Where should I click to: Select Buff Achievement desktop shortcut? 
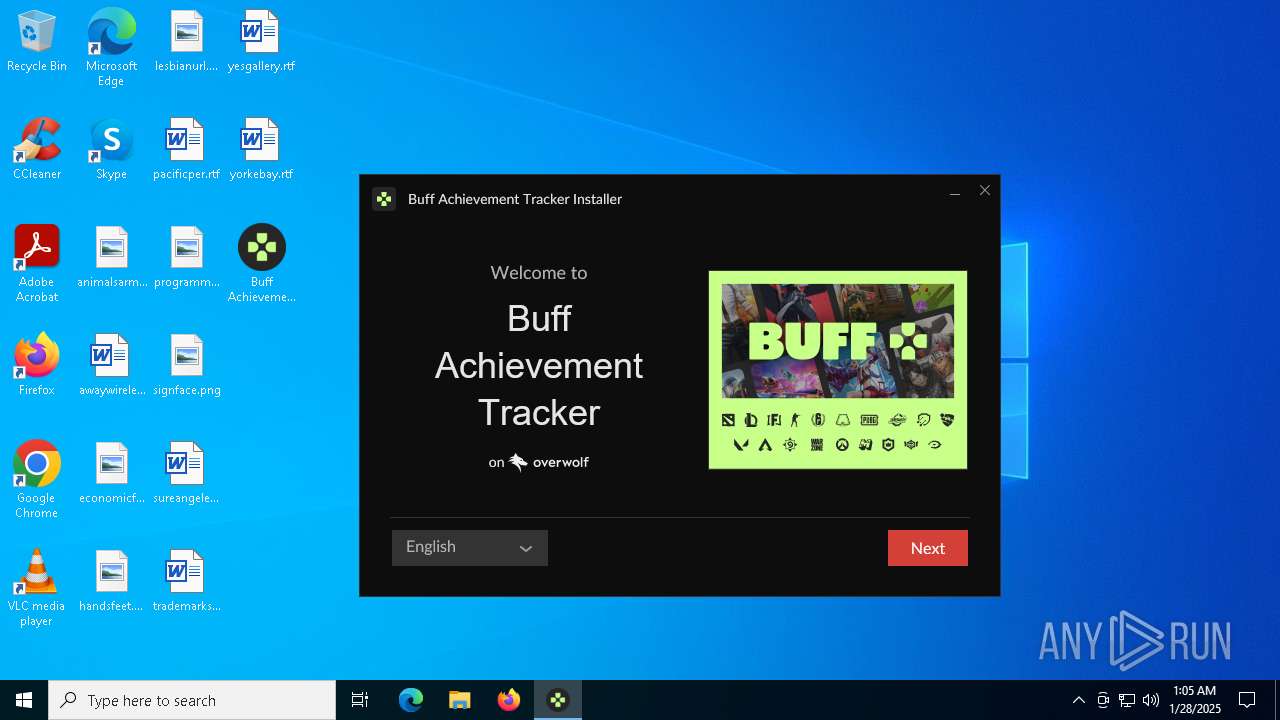pyautogui.click(x=261, y=264)
